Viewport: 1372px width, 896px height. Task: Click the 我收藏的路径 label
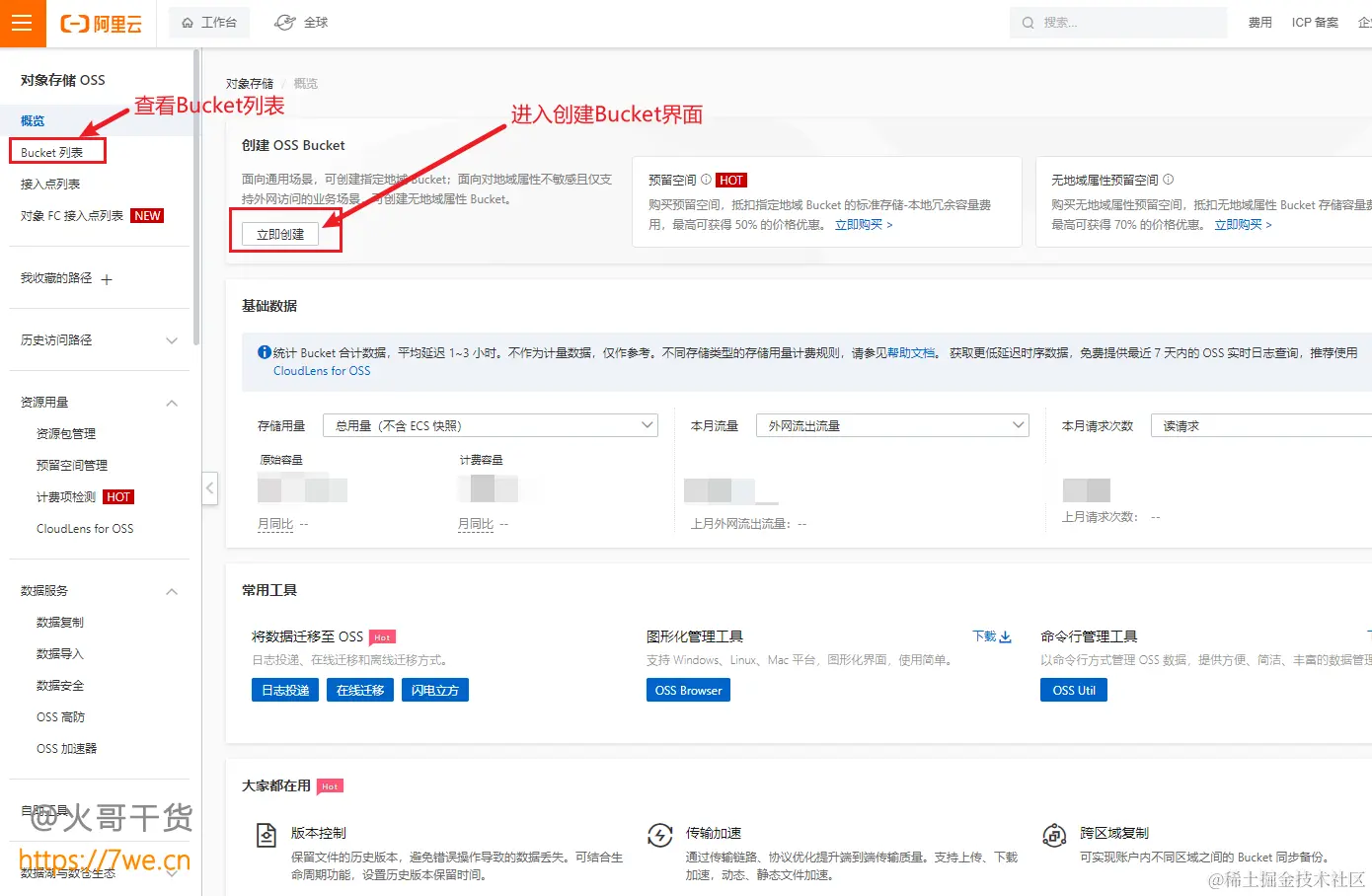tap(56, 278)
